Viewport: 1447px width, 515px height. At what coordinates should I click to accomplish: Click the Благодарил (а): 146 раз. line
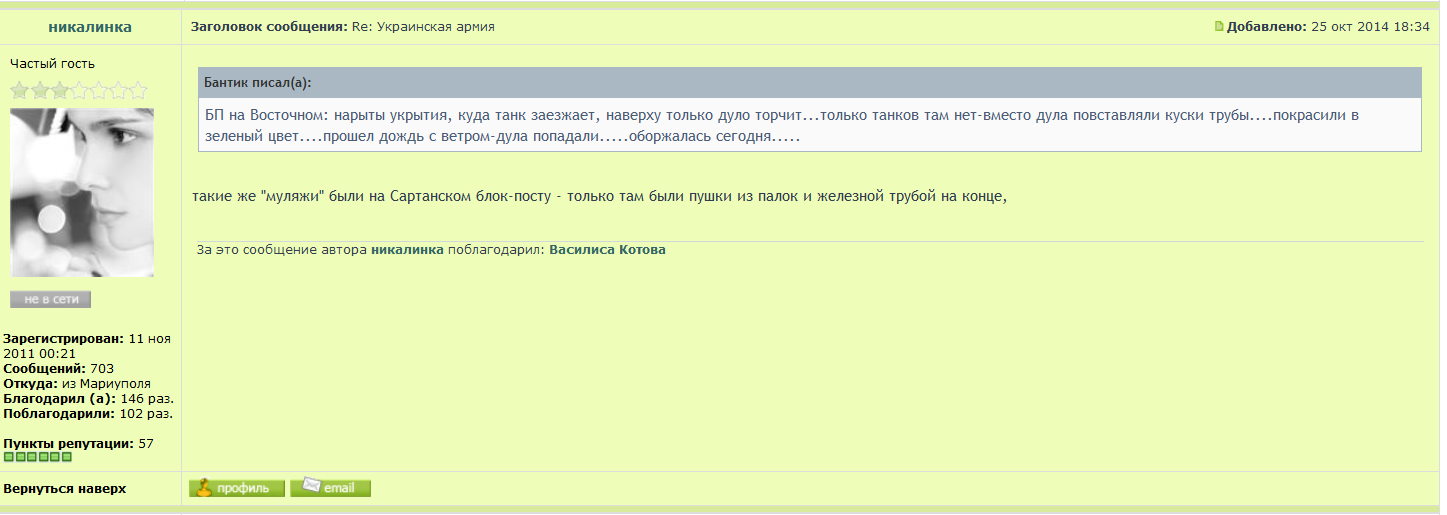point(89,398)
